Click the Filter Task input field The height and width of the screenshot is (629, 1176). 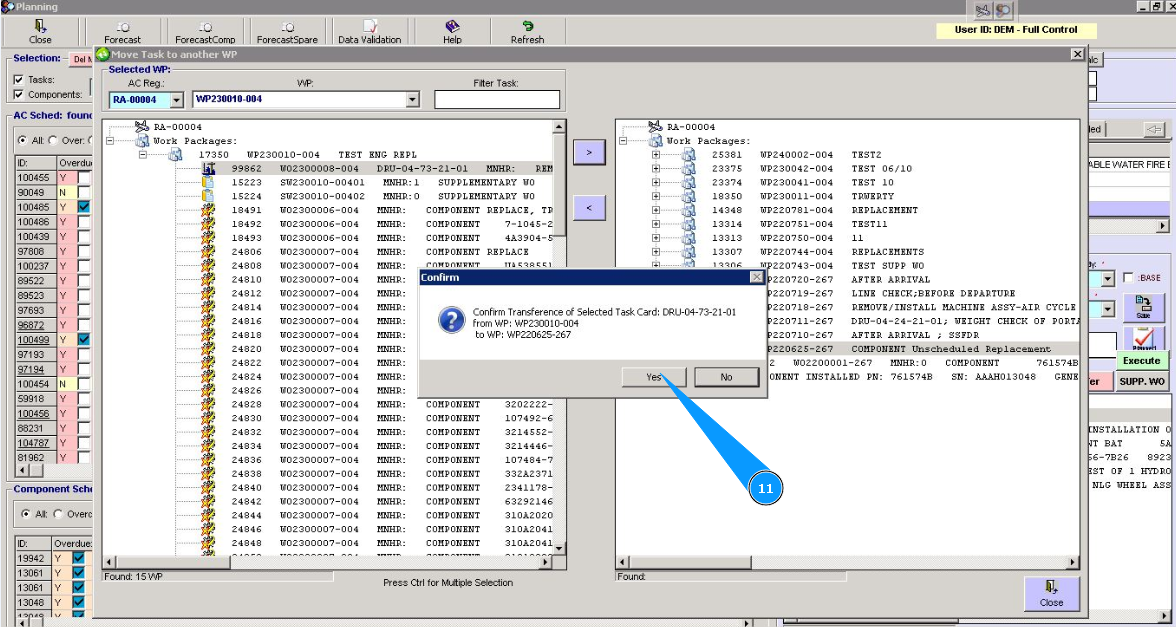(496, 100)
